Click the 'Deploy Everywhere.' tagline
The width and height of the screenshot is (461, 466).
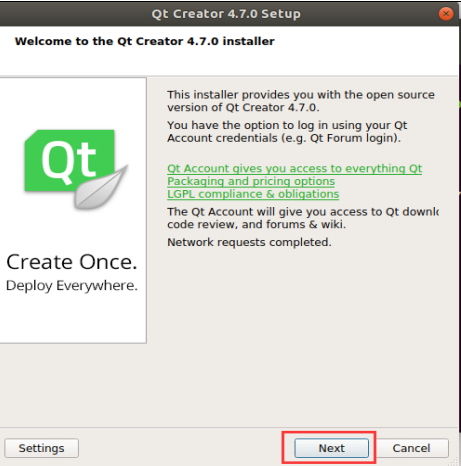coord(72,286)
